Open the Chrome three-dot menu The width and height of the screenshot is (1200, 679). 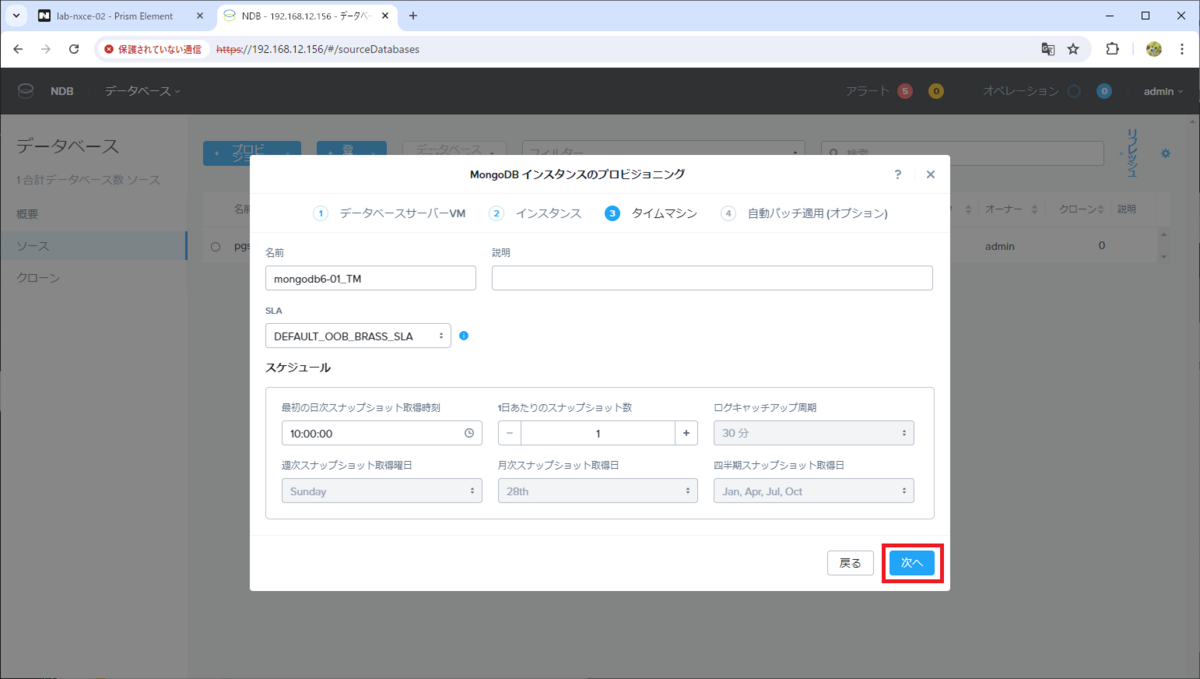coord(1181,48)
